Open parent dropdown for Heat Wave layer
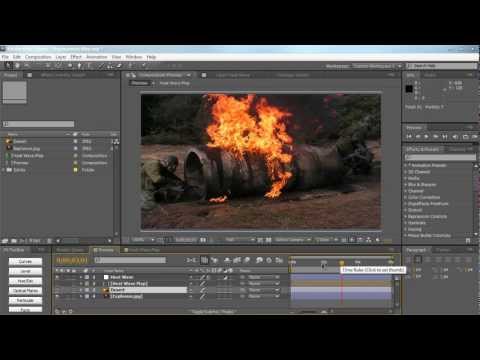 (x=263, y=277)
